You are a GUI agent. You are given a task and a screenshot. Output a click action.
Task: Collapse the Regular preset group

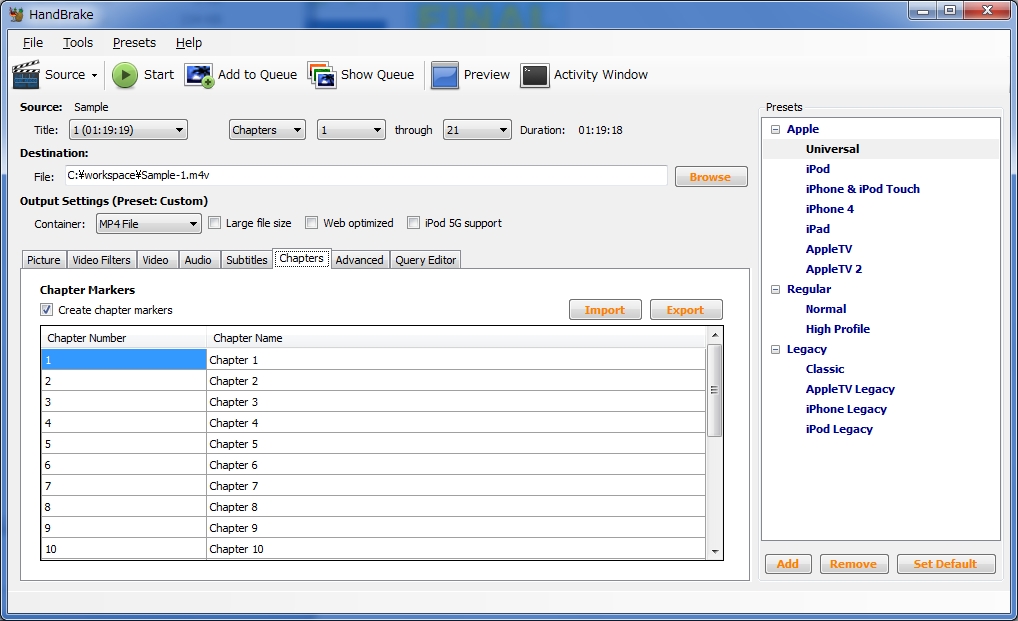775,289
